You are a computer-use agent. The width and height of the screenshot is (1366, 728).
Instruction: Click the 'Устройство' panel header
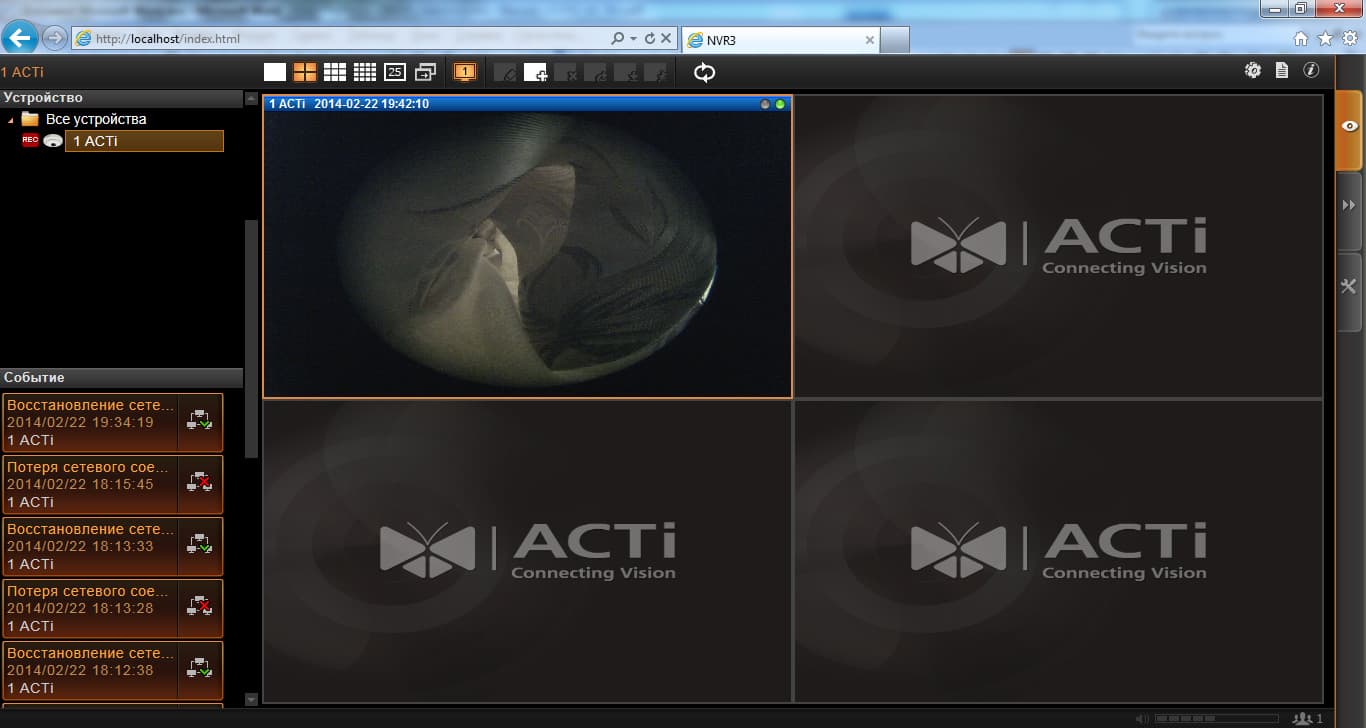(x=121, y=98)
